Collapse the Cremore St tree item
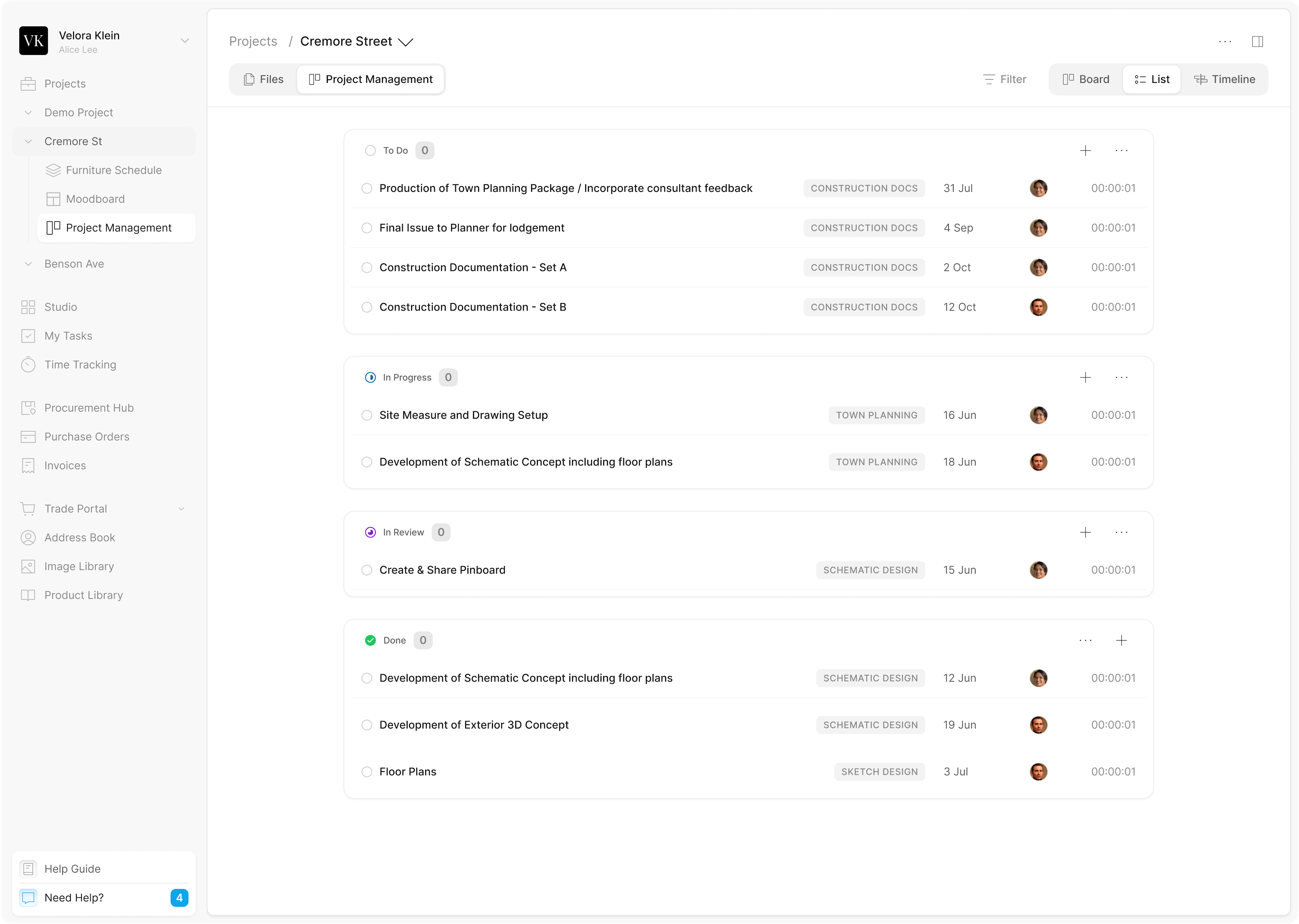The height and width of the screenshot is (924, 1299). click(x=28, y=141)
